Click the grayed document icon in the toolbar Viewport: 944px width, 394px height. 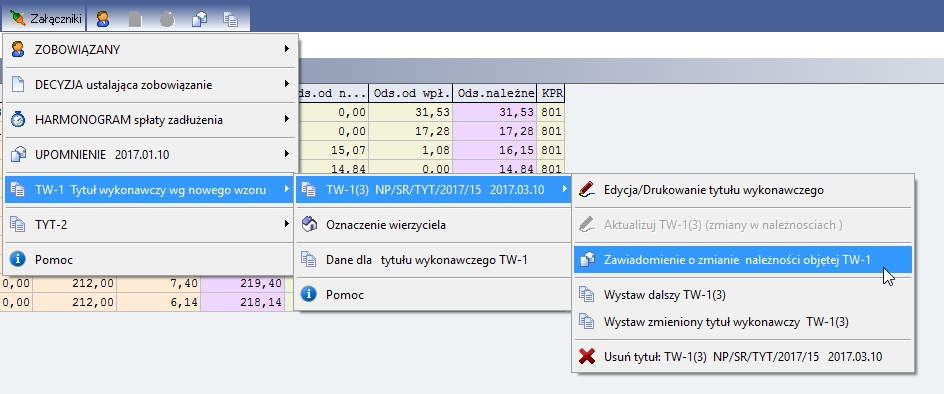[135, 19]
